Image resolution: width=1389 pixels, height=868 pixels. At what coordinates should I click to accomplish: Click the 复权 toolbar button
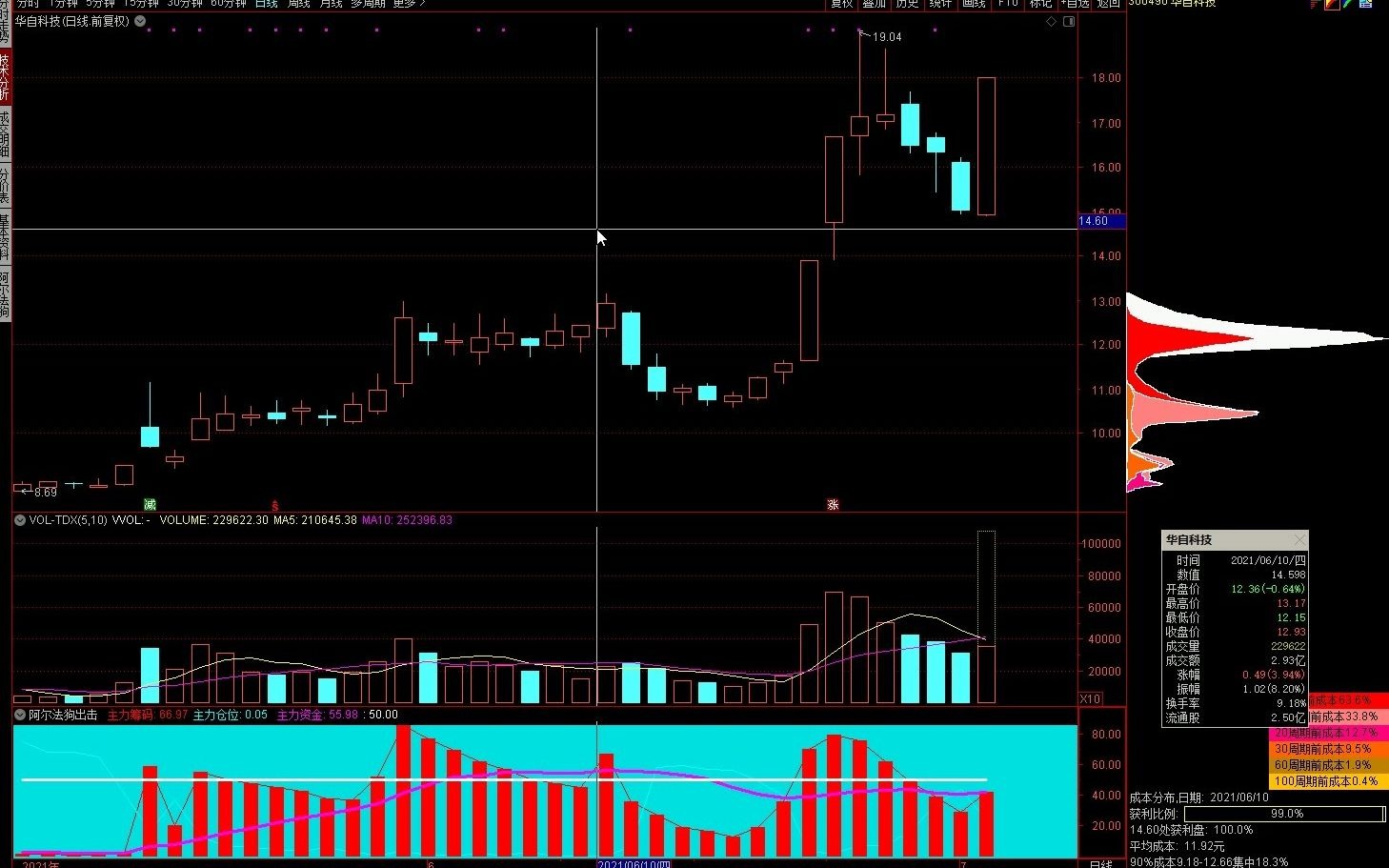pyautogui.click(x=841, y=4)
